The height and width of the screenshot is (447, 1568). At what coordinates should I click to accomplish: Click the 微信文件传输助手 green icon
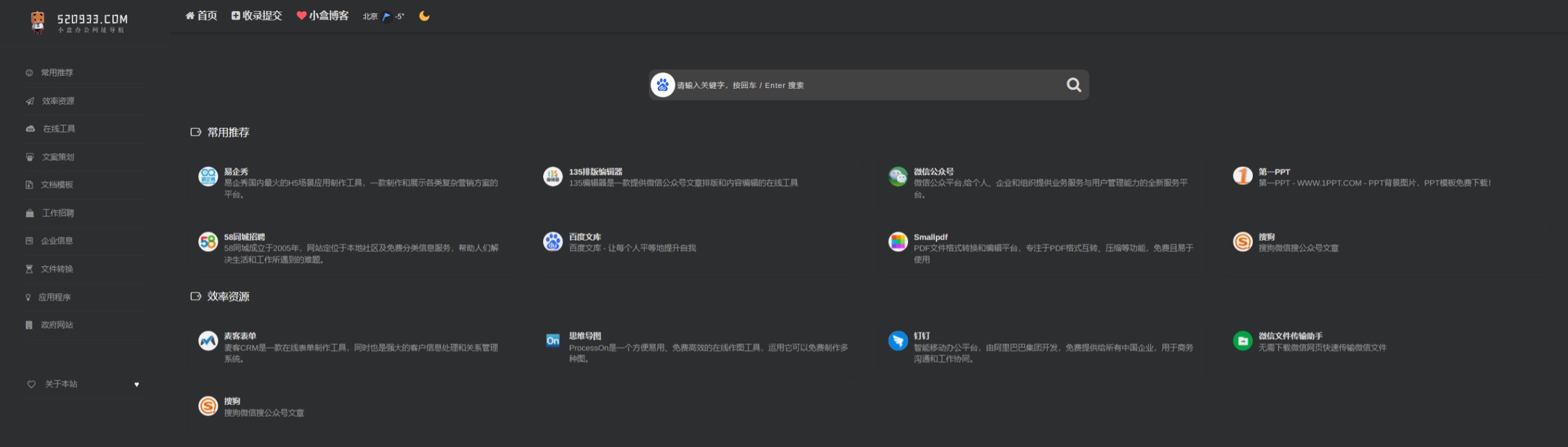coord(1243,340)
